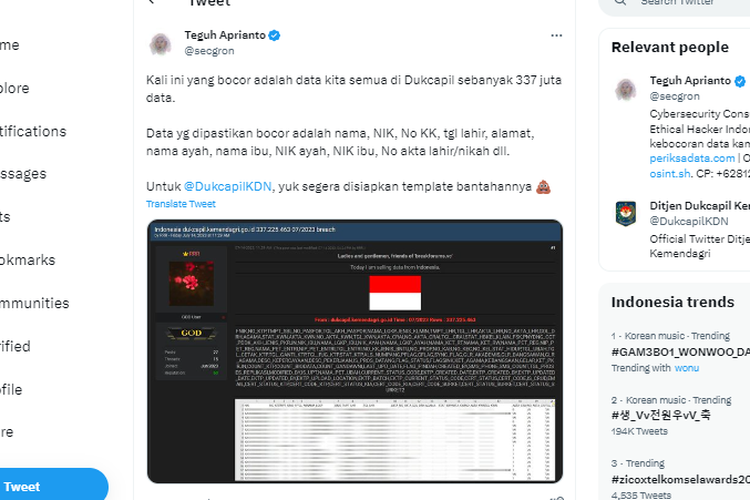The image size is (750, 500).
Task: Open the periksadata.com link in bio
Action: [692, 158]
